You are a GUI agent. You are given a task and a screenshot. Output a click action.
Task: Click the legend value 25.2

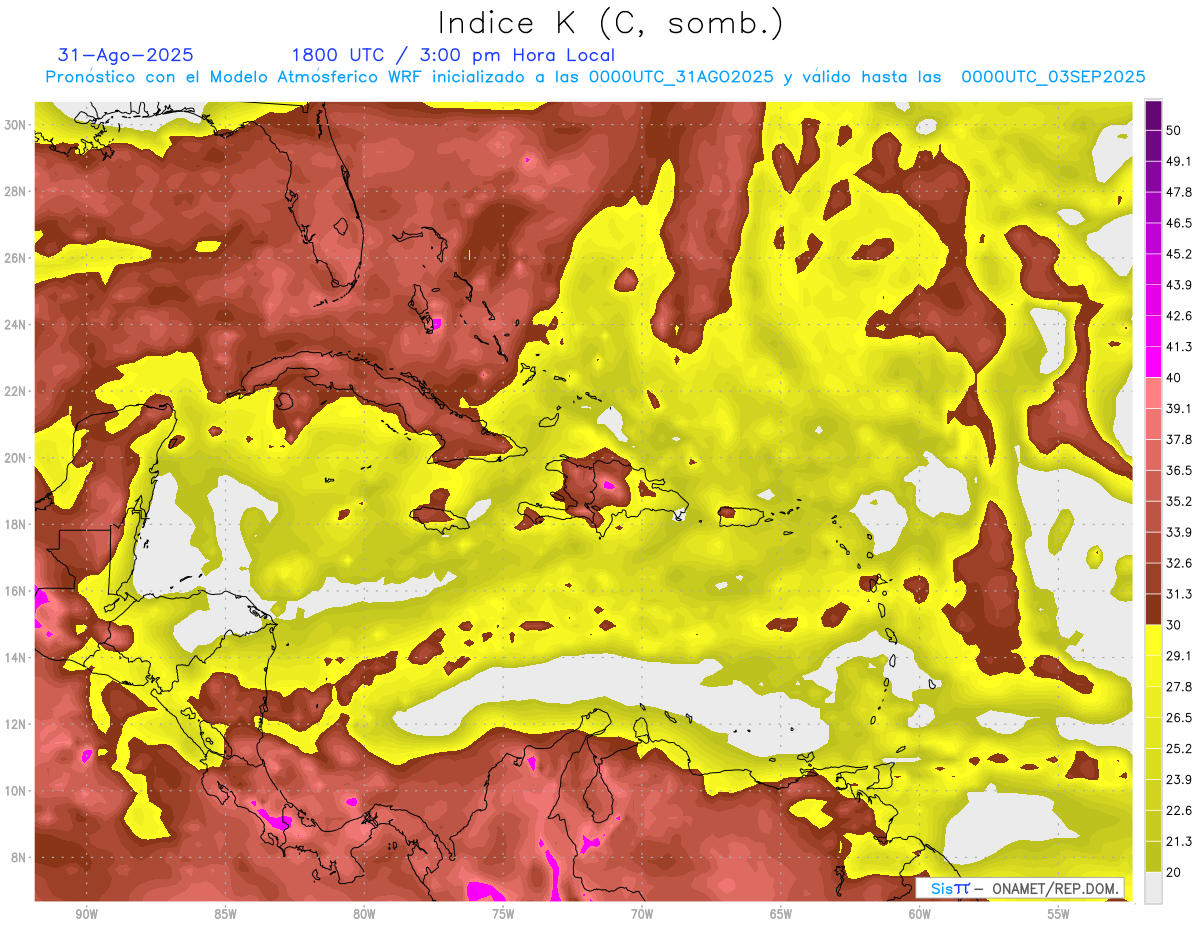[x=1178, y=749]
